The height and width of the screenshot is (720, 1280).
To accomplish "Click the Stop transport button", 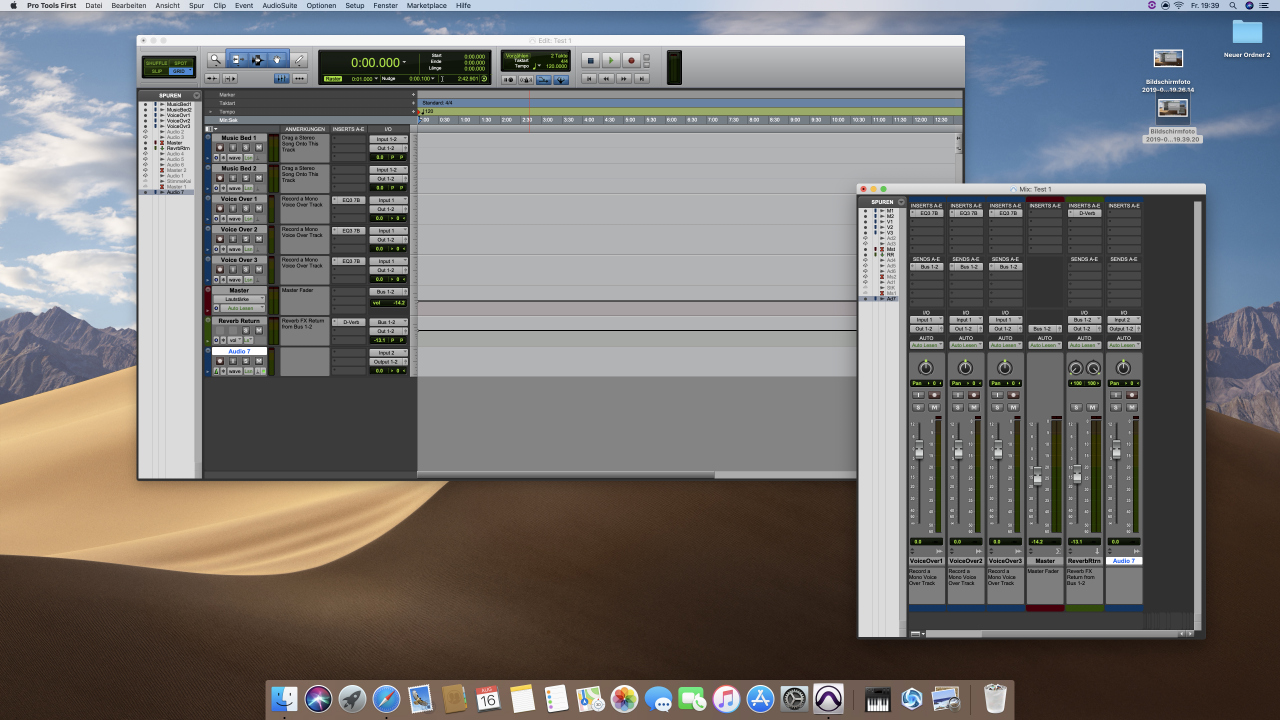I will pos(591,60).
